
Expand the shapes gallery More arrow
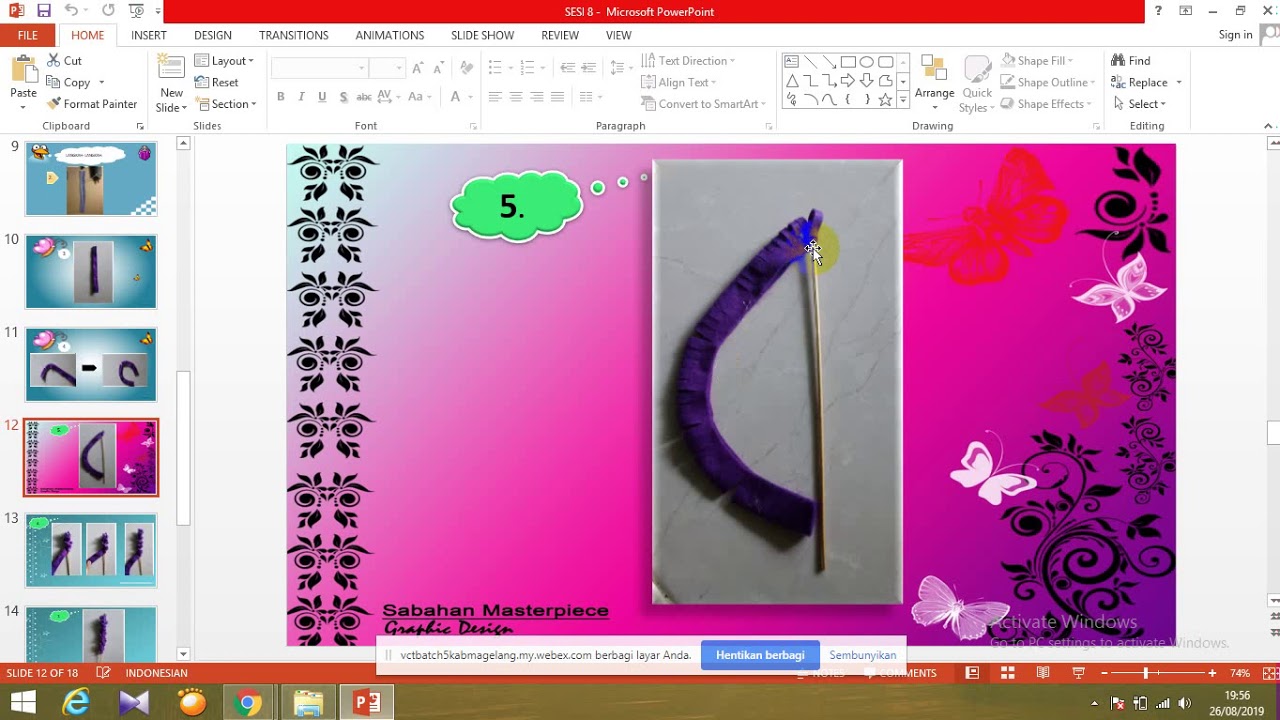click(903, 100)
